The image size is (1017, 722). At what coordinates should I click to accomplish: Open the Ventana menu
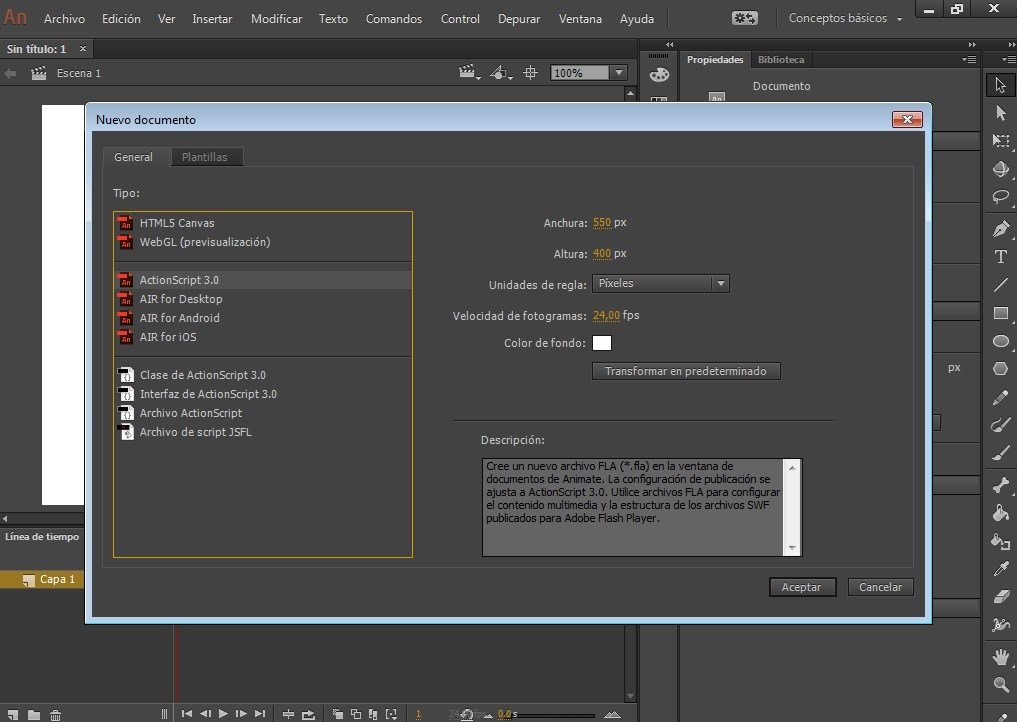point(580,19)
